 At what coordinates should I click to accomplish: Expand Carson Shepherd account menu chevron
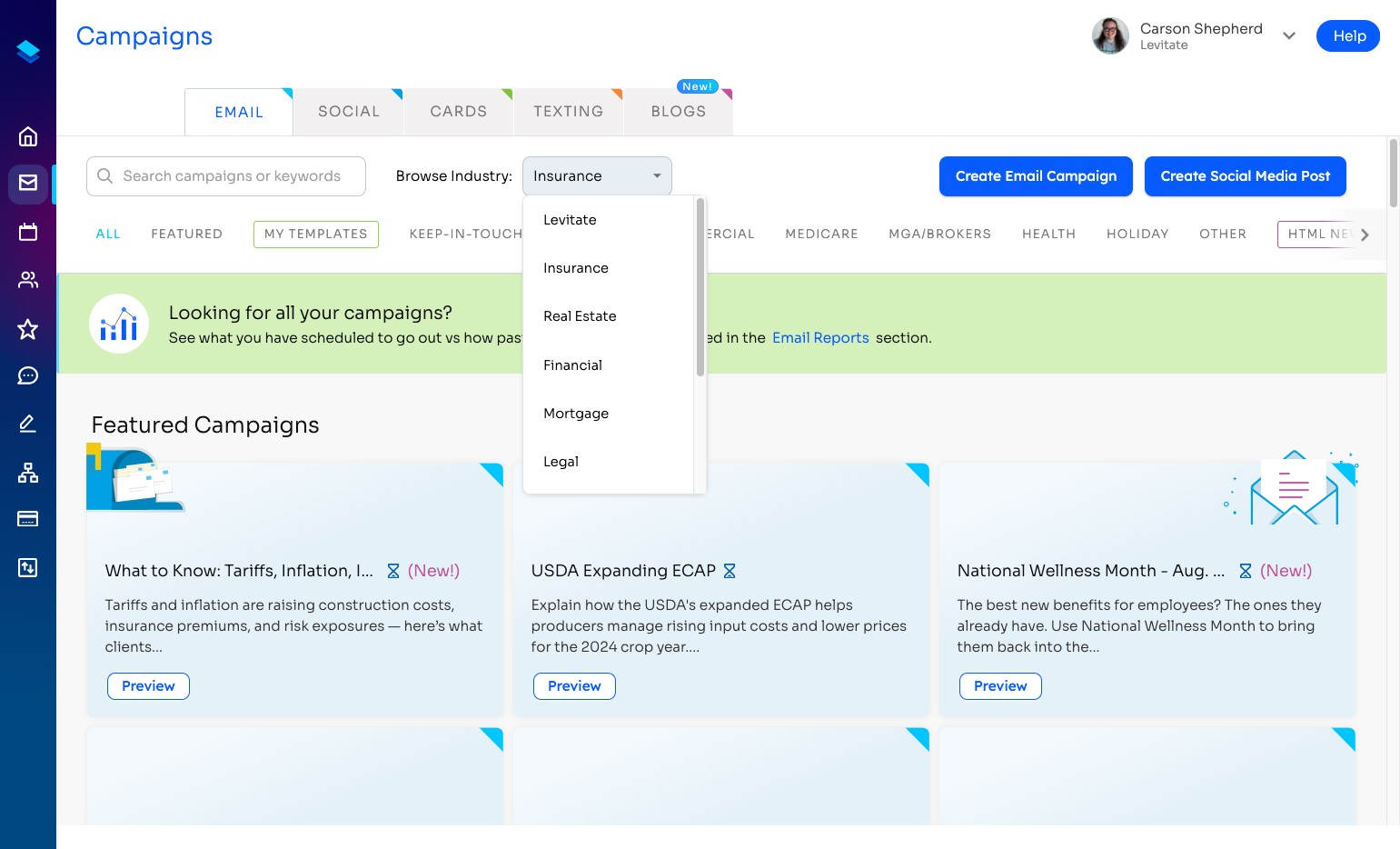[x=1289, y=36]
